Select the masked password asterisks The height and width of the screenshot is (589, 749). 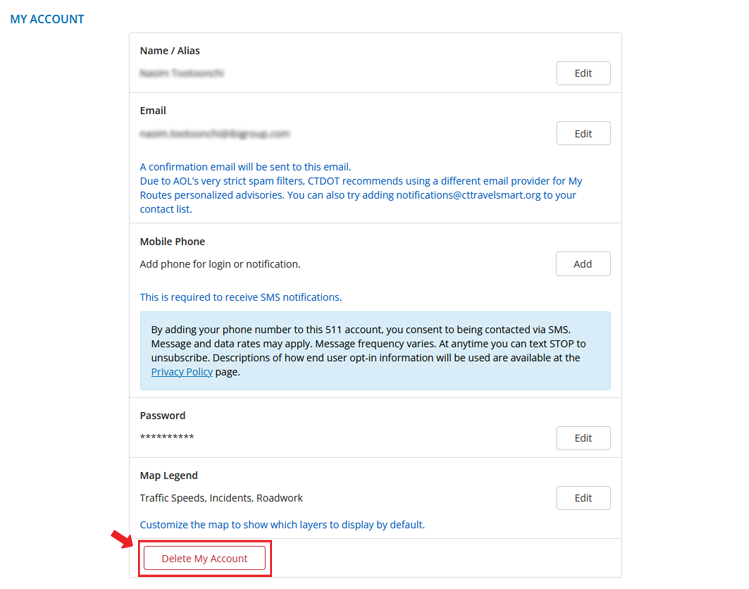point(167,438)
